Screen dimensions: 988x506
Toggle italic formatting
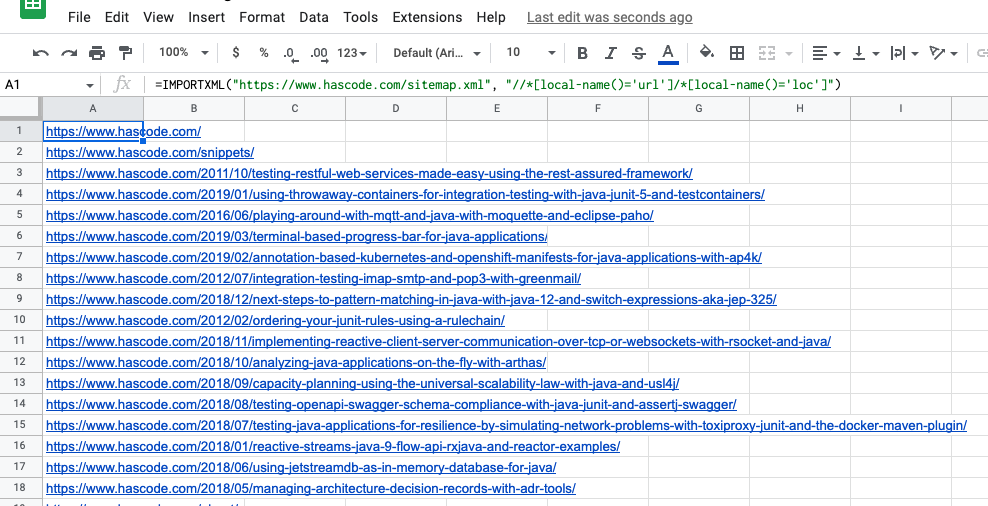pyautogui.click(x=611, y=53)
